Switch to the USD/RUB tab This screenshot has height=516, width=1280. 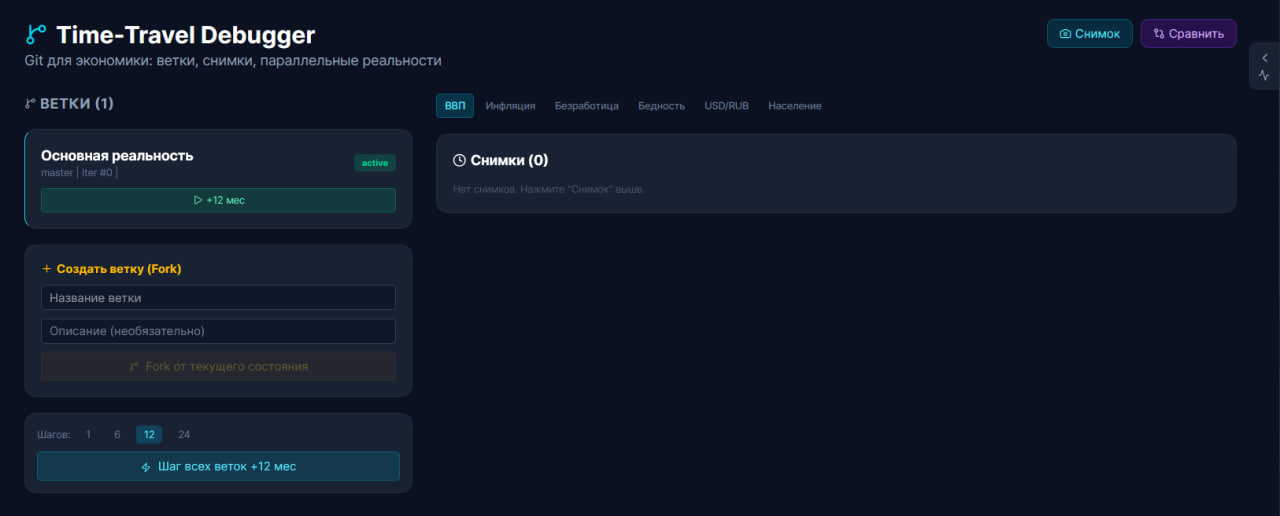click(x=727, y=106)
